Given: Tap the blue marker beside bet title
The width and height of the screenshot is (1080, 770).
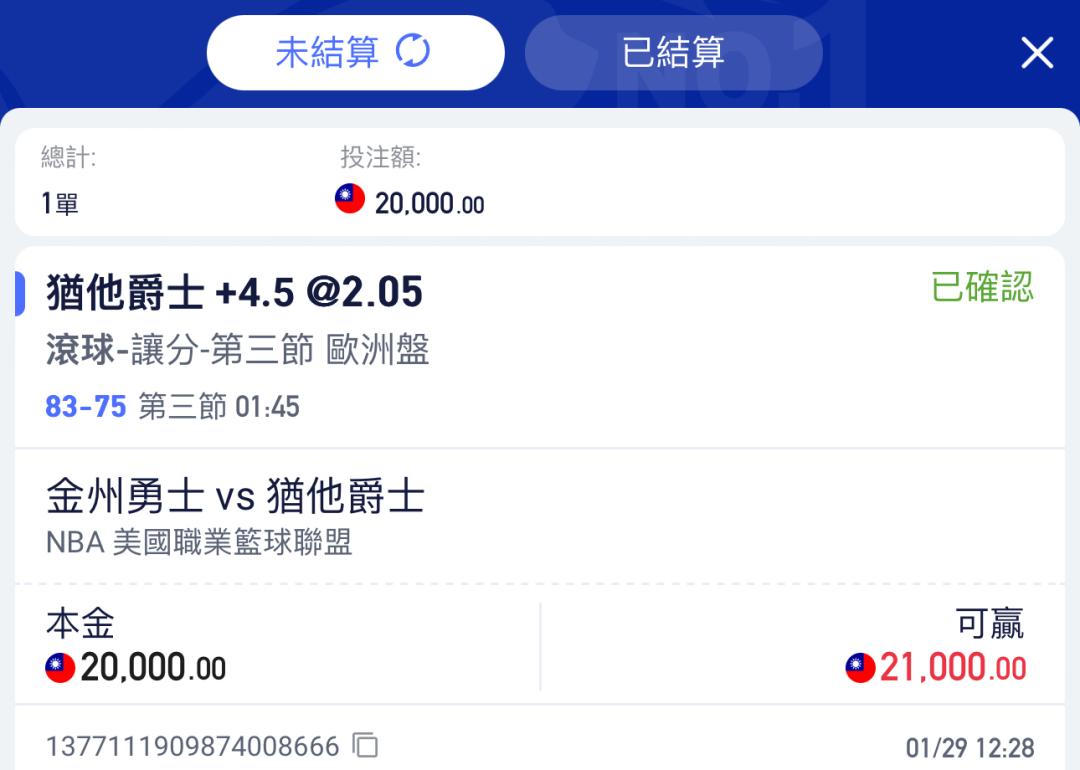Looking at the screenshot, I should tap(20, 293).
